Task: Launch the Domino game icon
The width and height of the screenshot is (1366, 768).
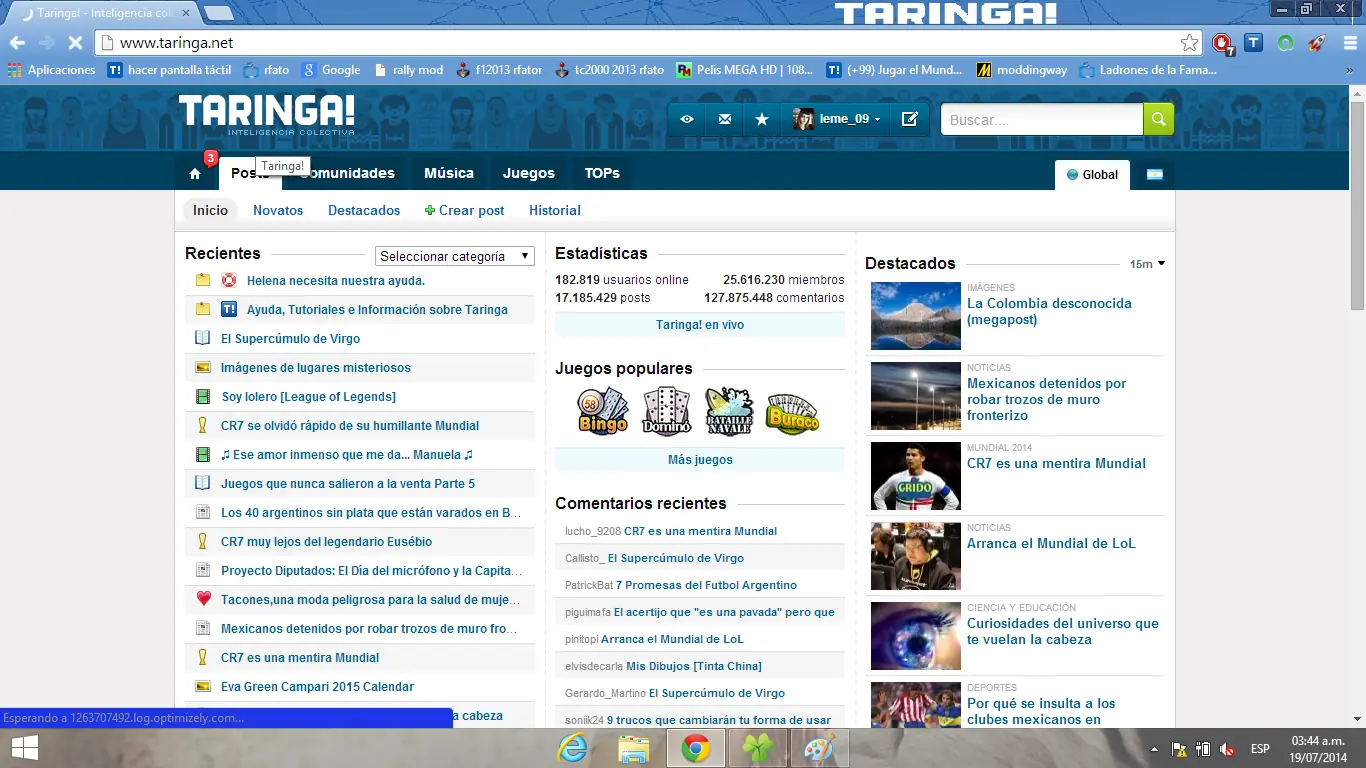Action: click(666, 410)
